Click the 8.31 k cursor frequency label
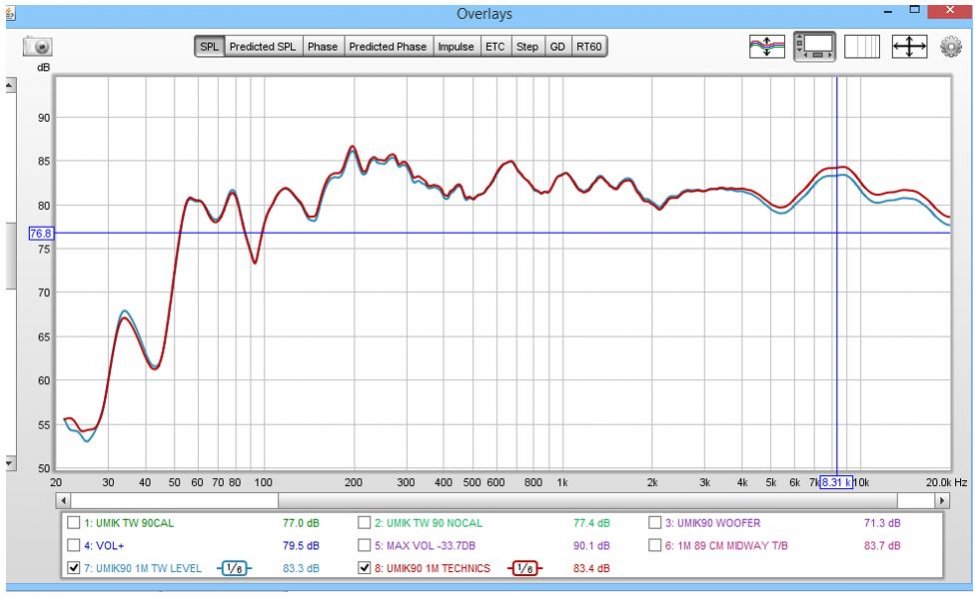The height and width of the screenshot is (597, 975). click(836, 482)
